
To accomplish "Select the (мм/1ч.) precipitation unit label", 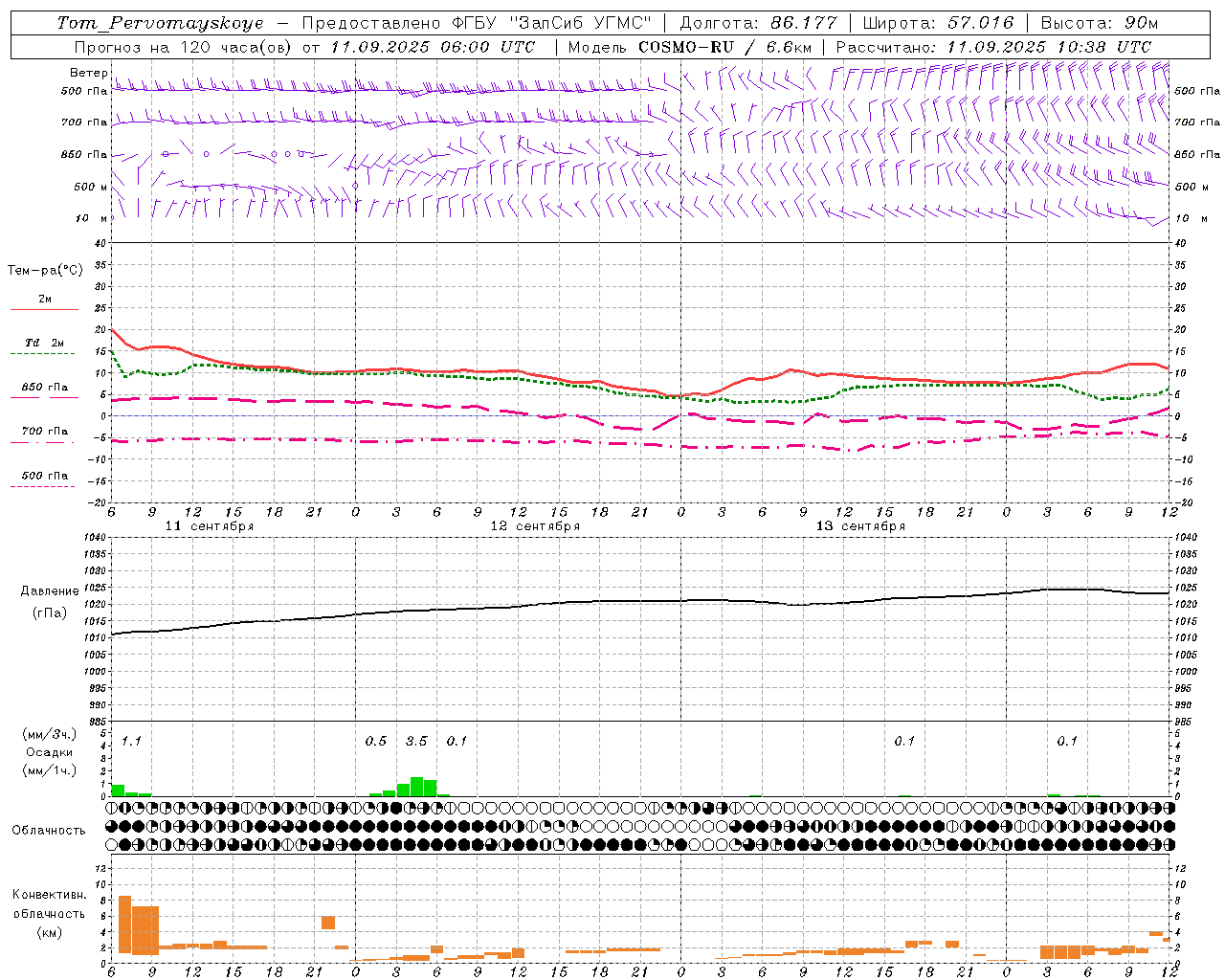I will tap(49, 769).
